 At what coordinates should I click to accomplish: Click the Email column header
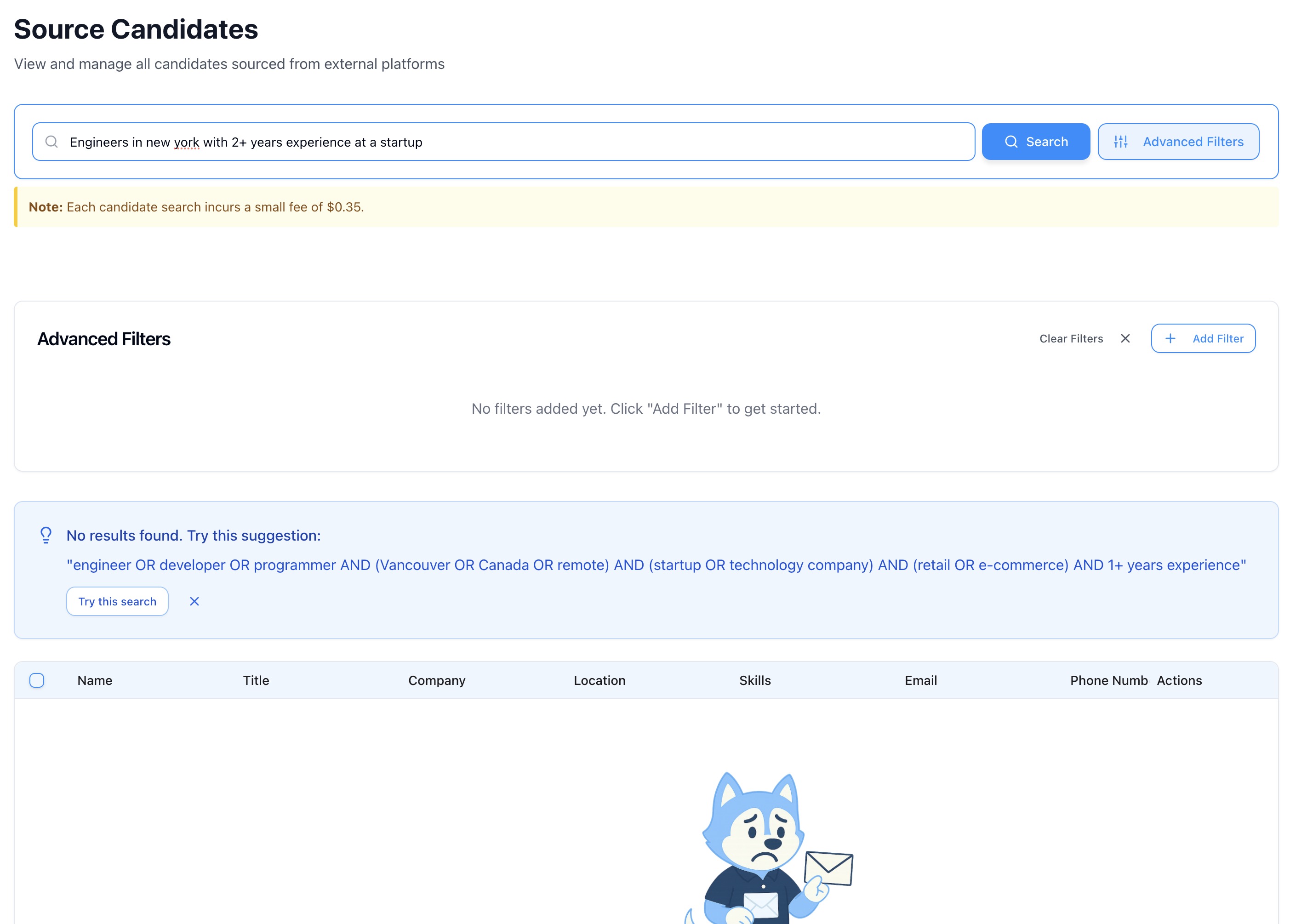point(920,680)
